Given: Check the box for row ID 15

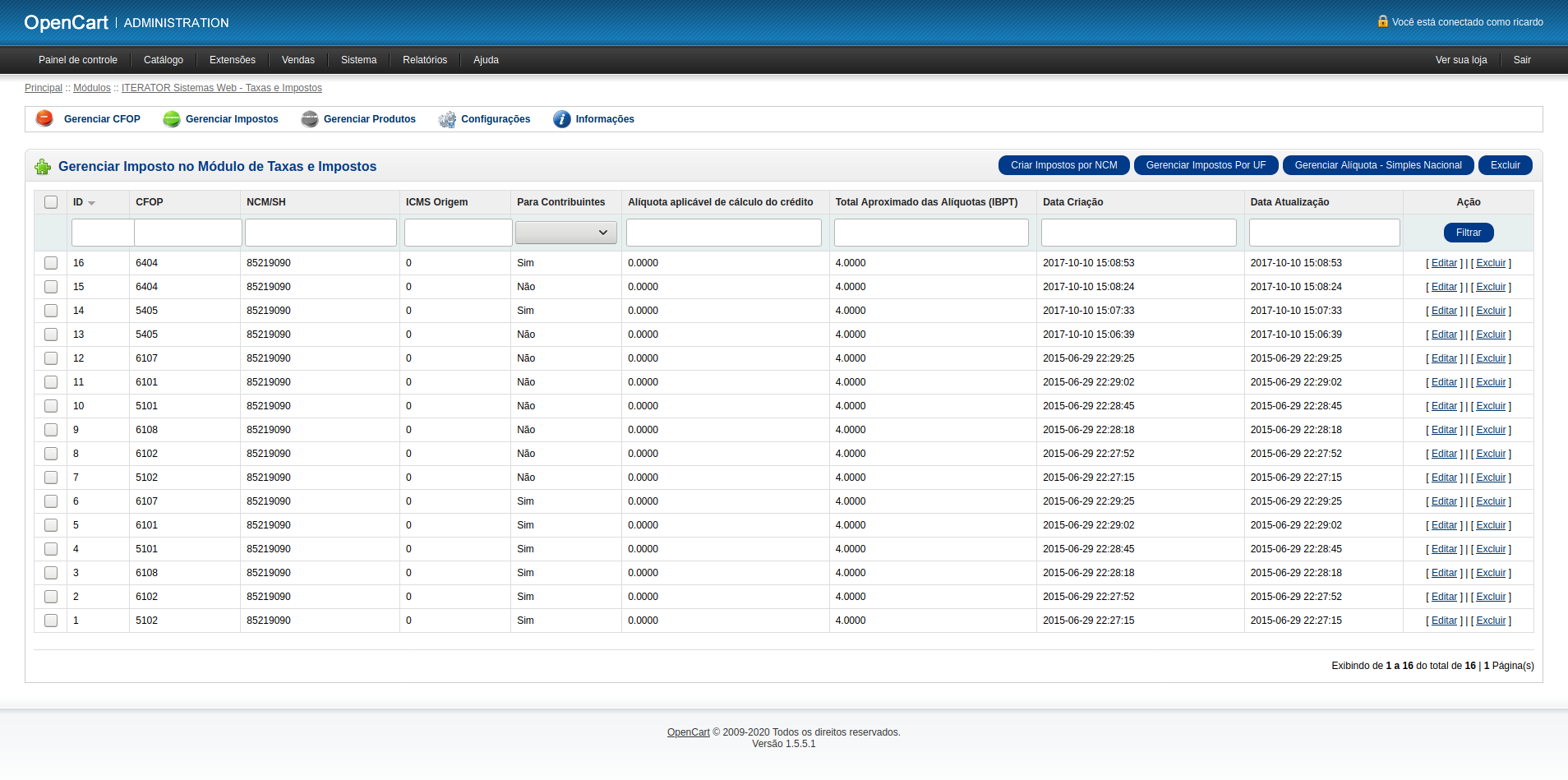Looking at the screenshot, I should pos(51,287).
